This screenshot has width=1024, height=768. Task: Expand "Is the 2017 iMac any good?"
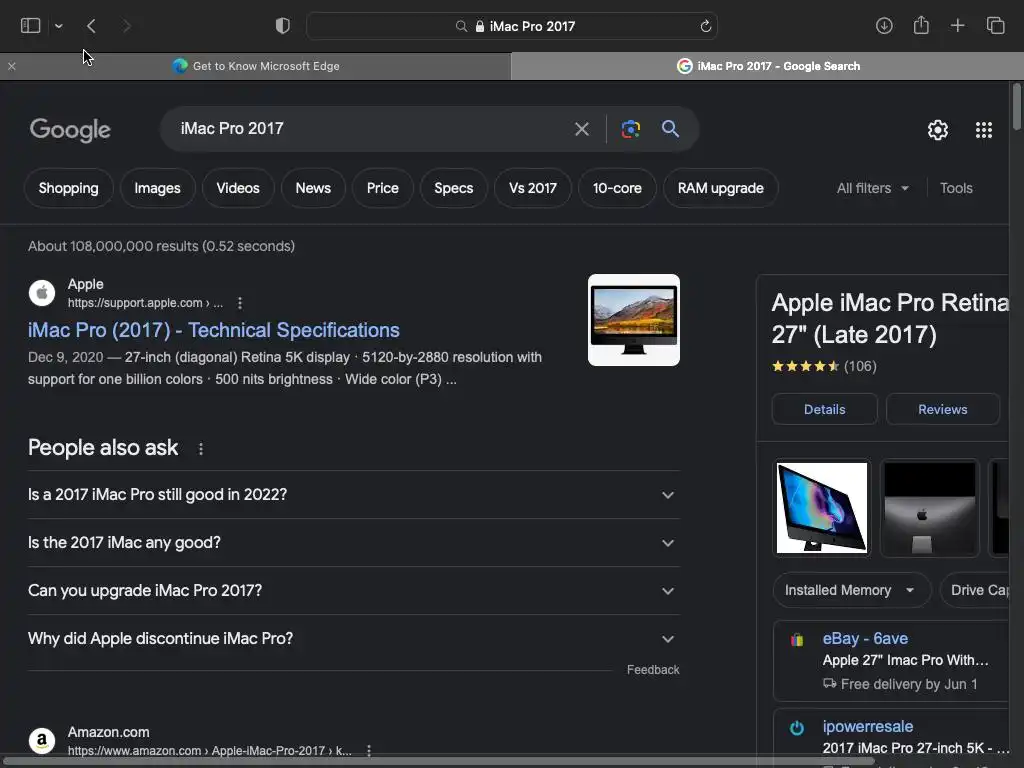[353, 543]
